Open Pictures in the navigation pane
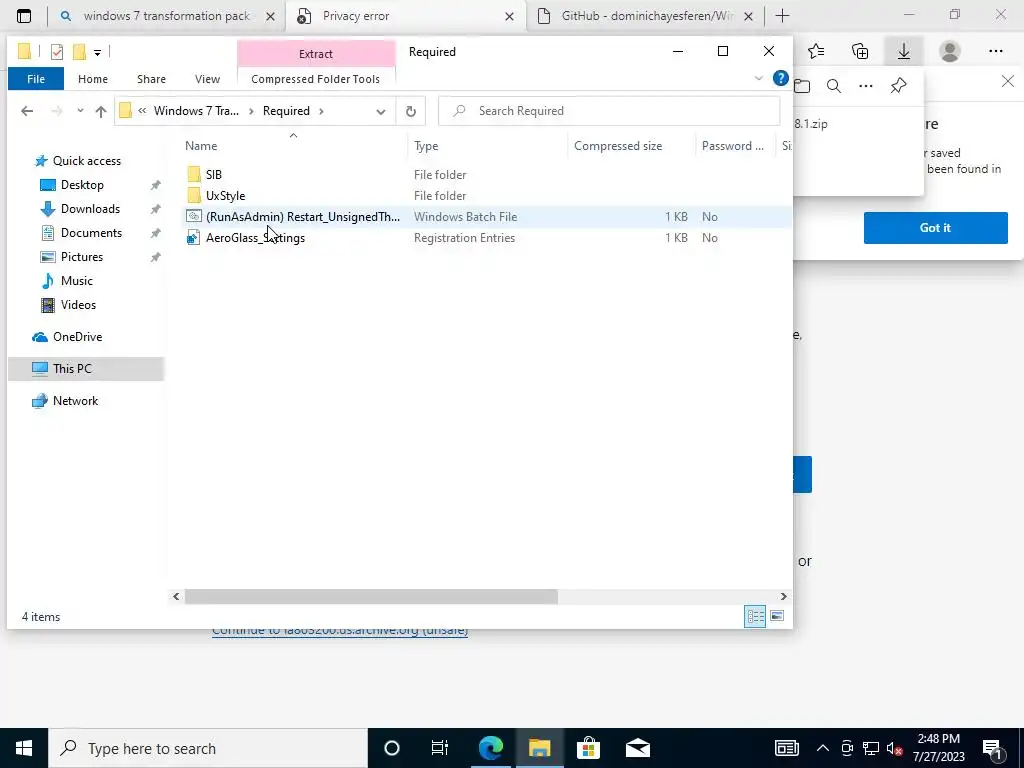 (x=82, y=257)
